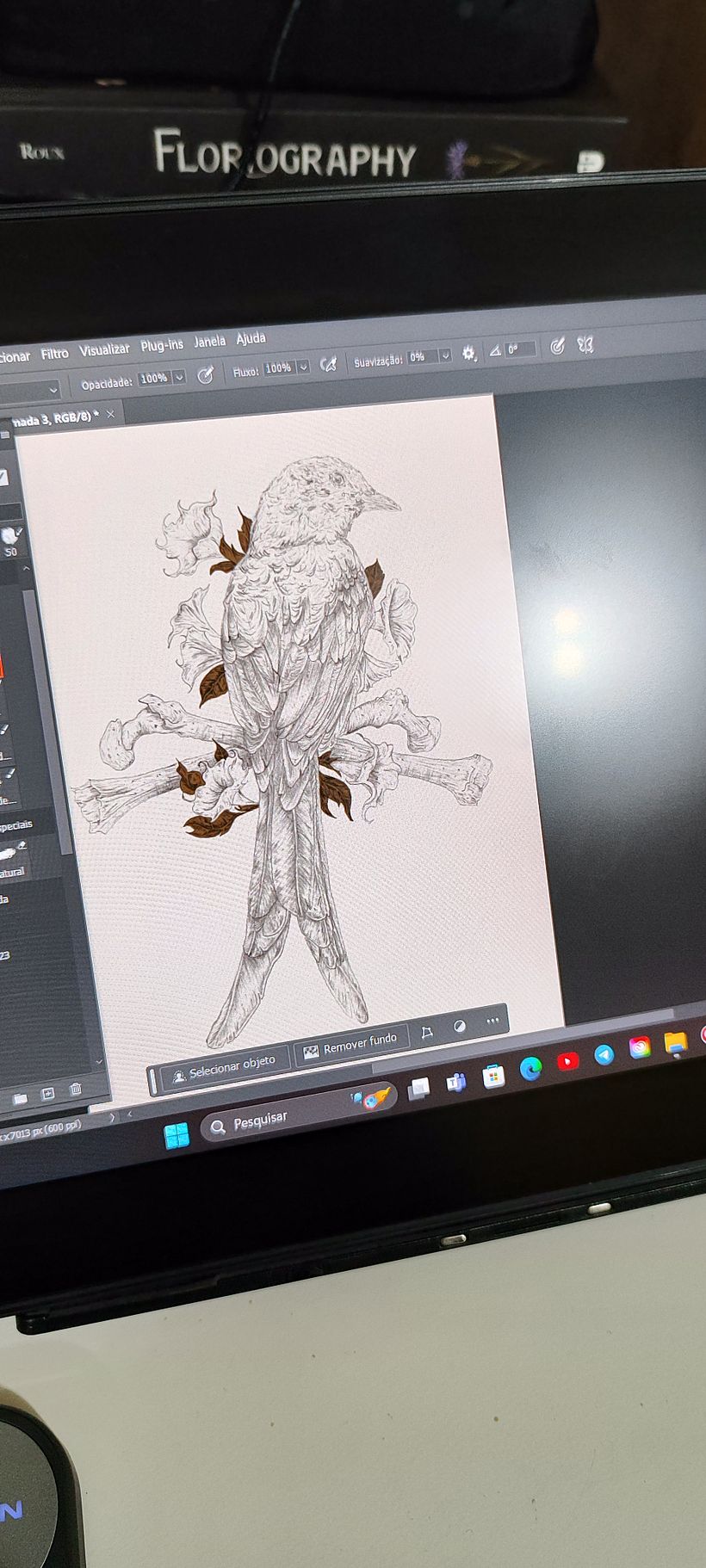This screenshot has width=706, height=1568.
Task: Click the adjustment circle icon in contextual bar
Action: pos(460,1027)
